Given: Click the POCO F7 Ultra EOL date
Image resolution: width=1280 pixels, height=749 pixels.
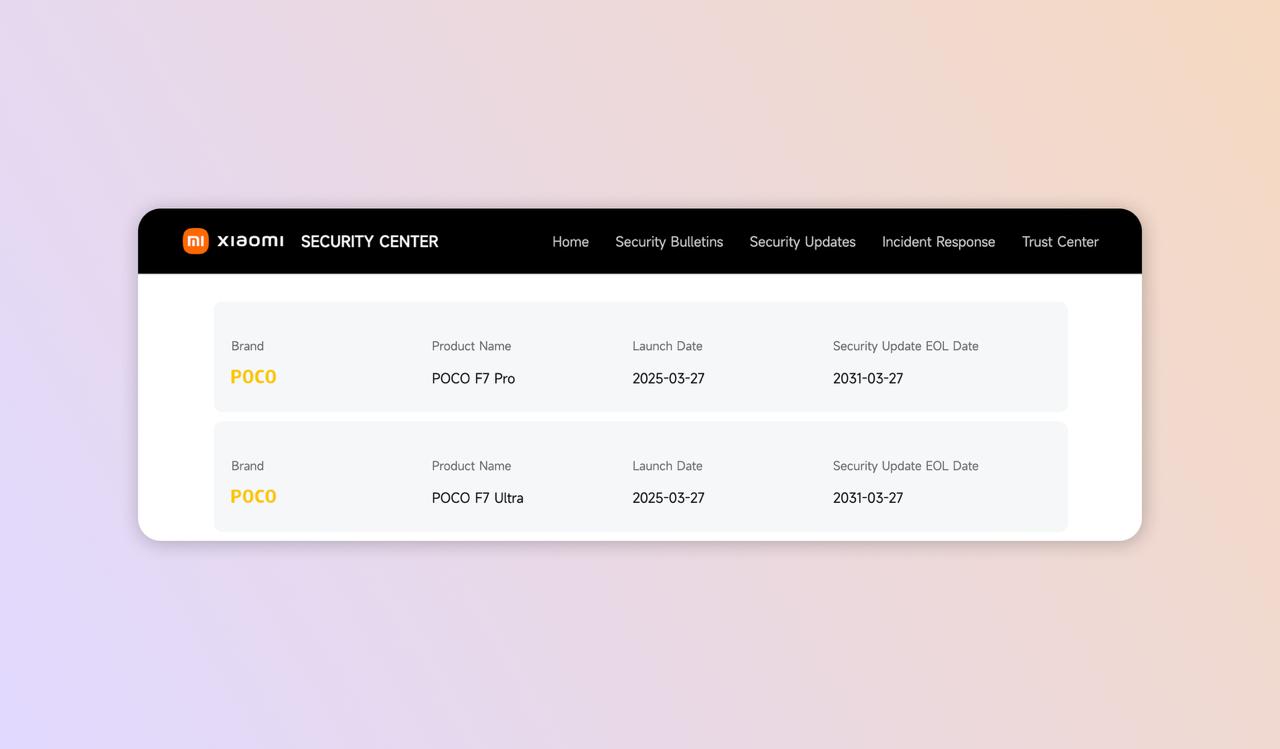Looking at the screenshot, I should point(868,498).
